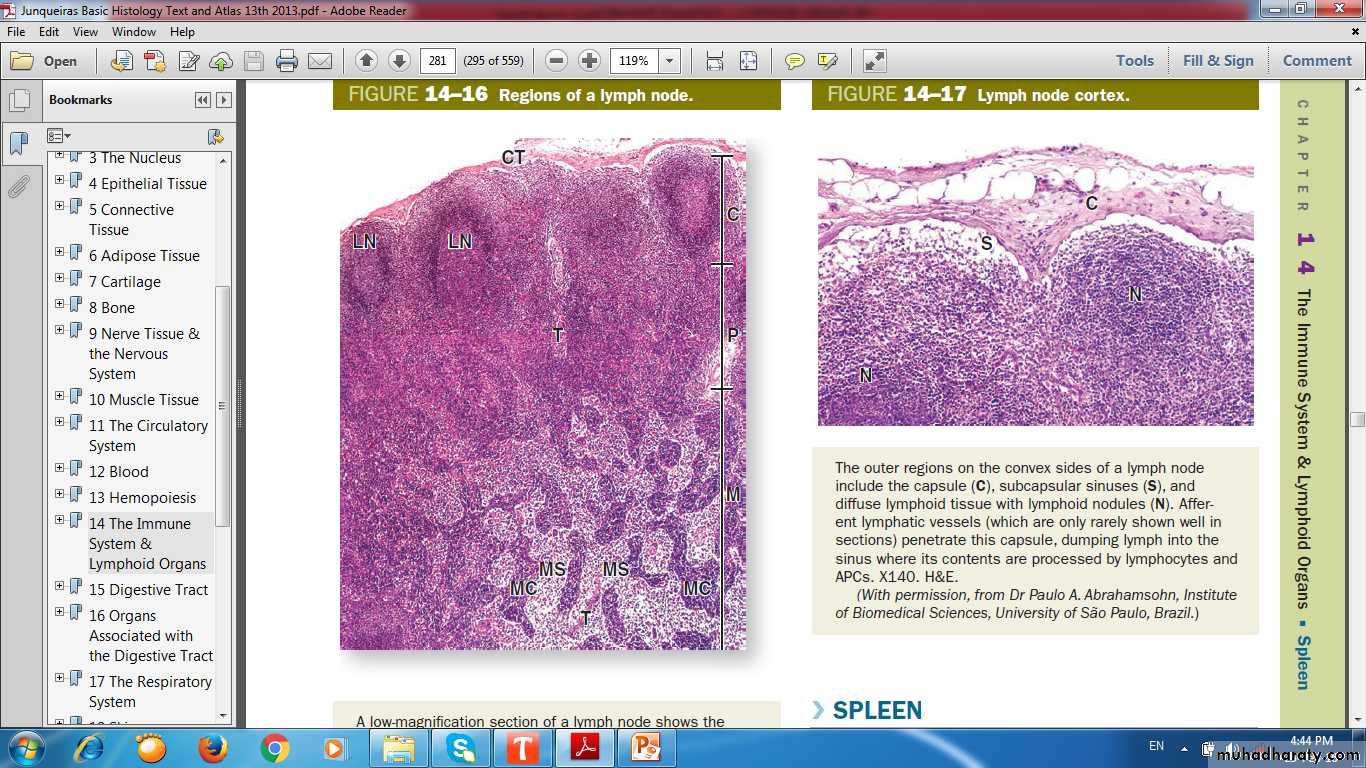The width and height of the screenshot is (1366, 768).
Task: Switch to read mode expand icon
Action: point(875,61)
